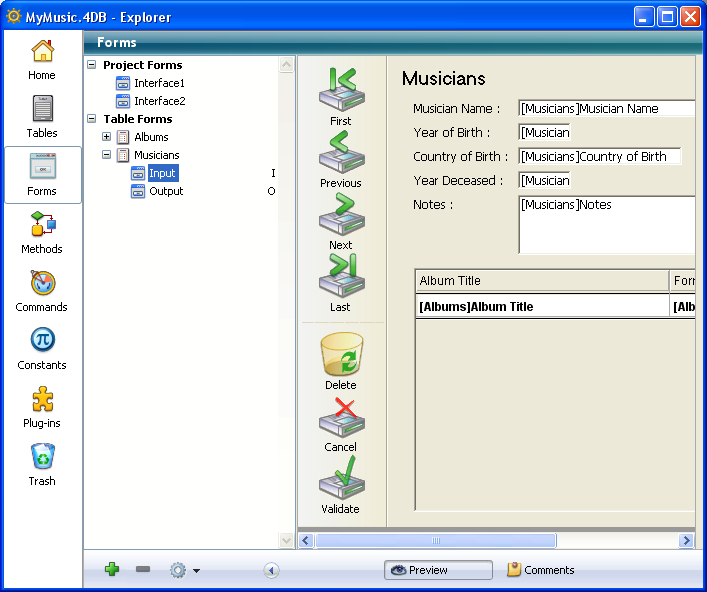Click the Comments button
The width and height of the screenshot is (707, 592).
coord(540,570)
